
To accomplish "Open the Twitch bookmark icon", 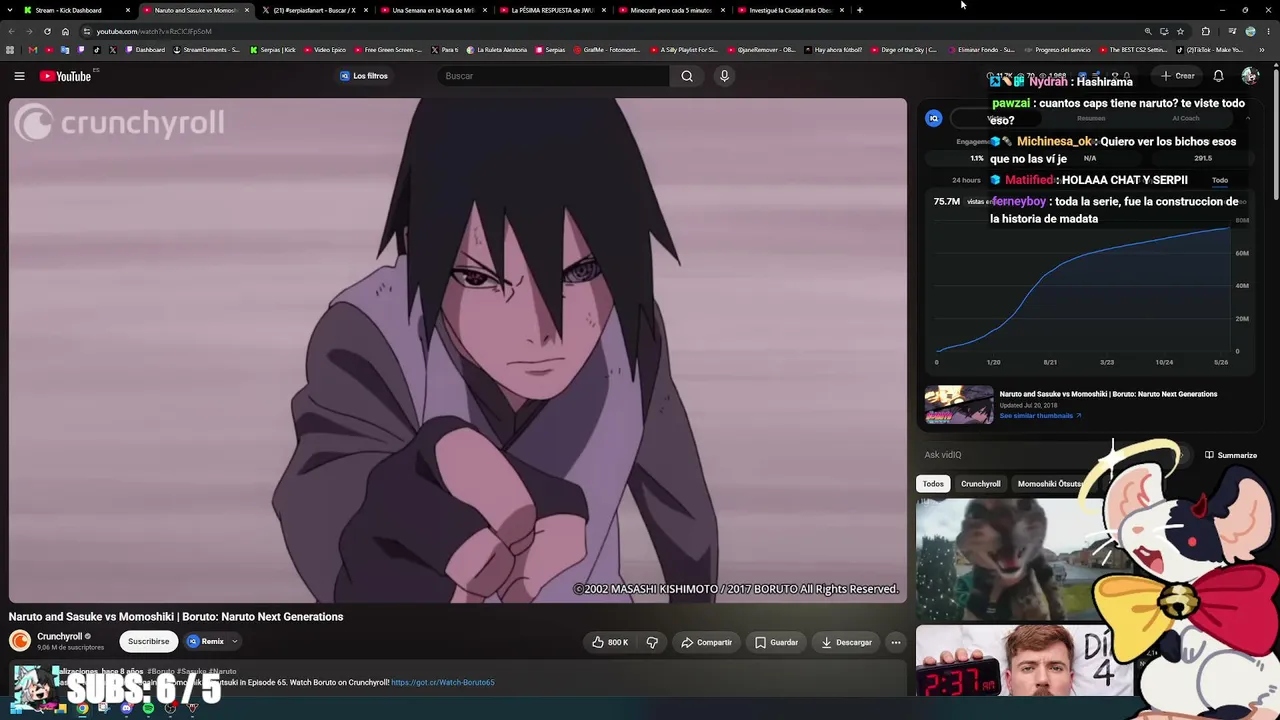I will click(81, 50).
